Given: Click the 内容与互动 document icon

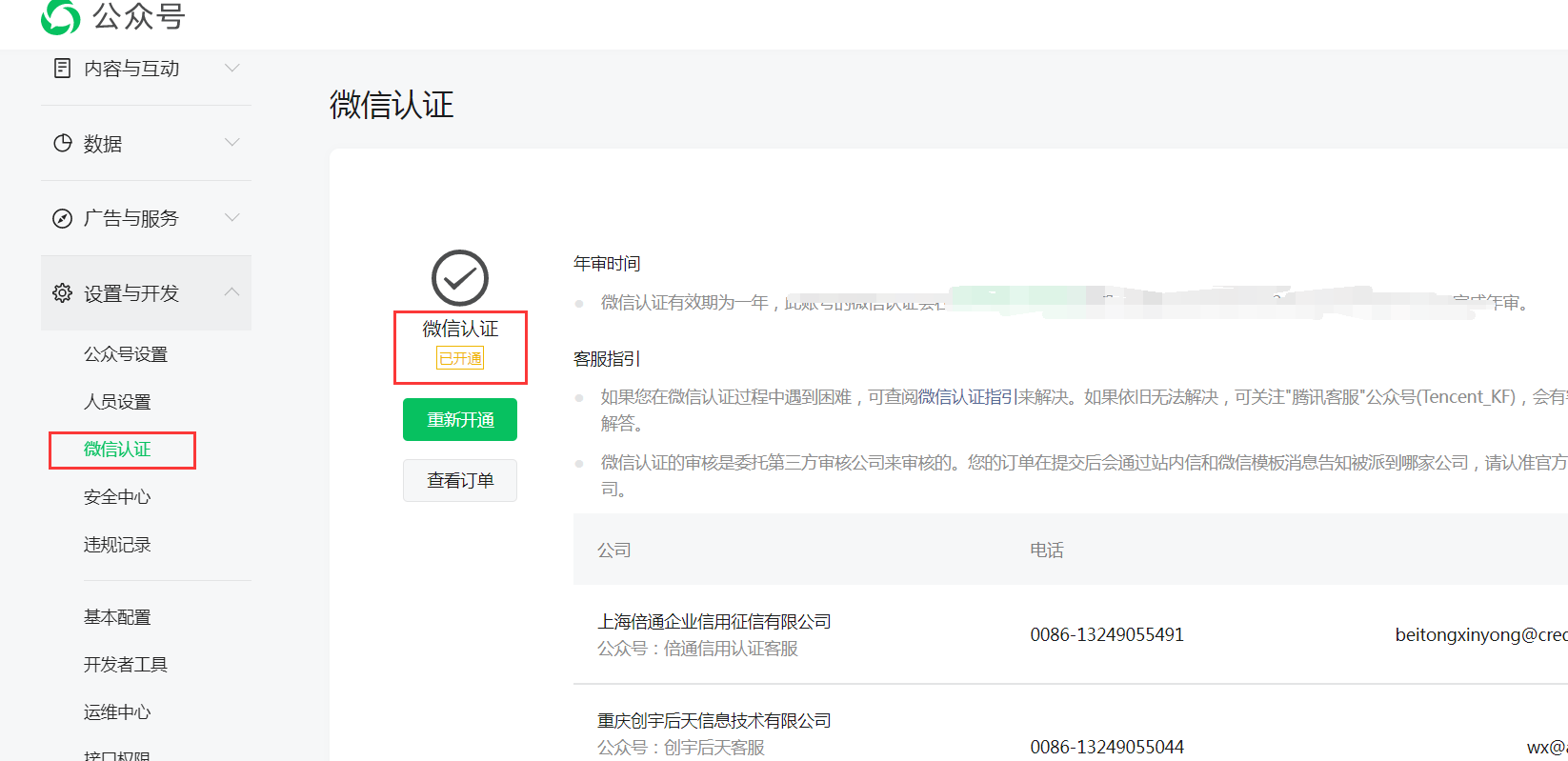Looking at the screenshot, I should [62, 68].
